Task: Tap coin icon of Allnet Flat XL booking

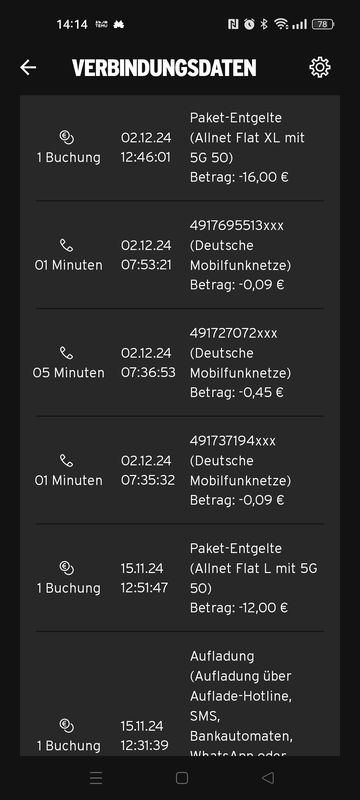Action: pos(67,137)
